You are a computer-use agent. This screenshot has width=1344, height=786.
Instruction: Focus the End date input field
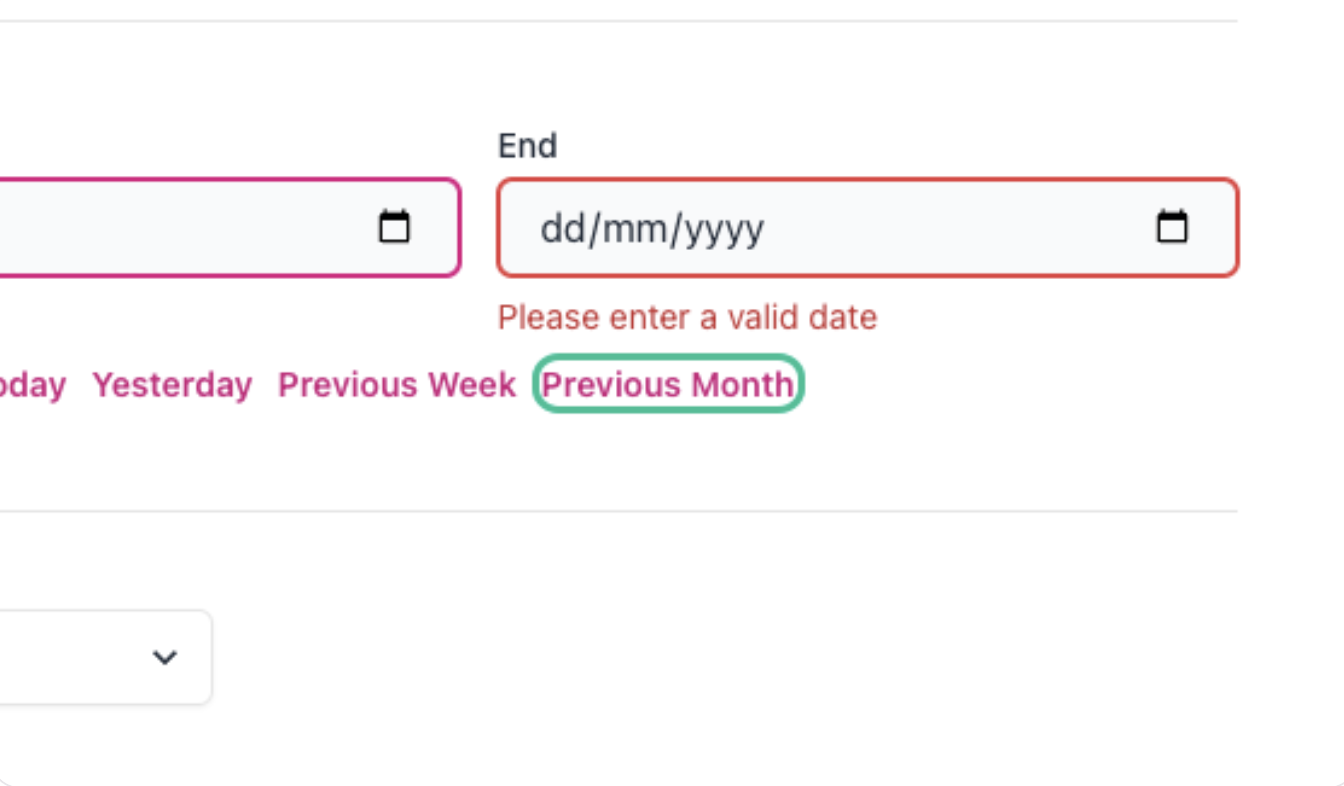[x=868, y=228]
